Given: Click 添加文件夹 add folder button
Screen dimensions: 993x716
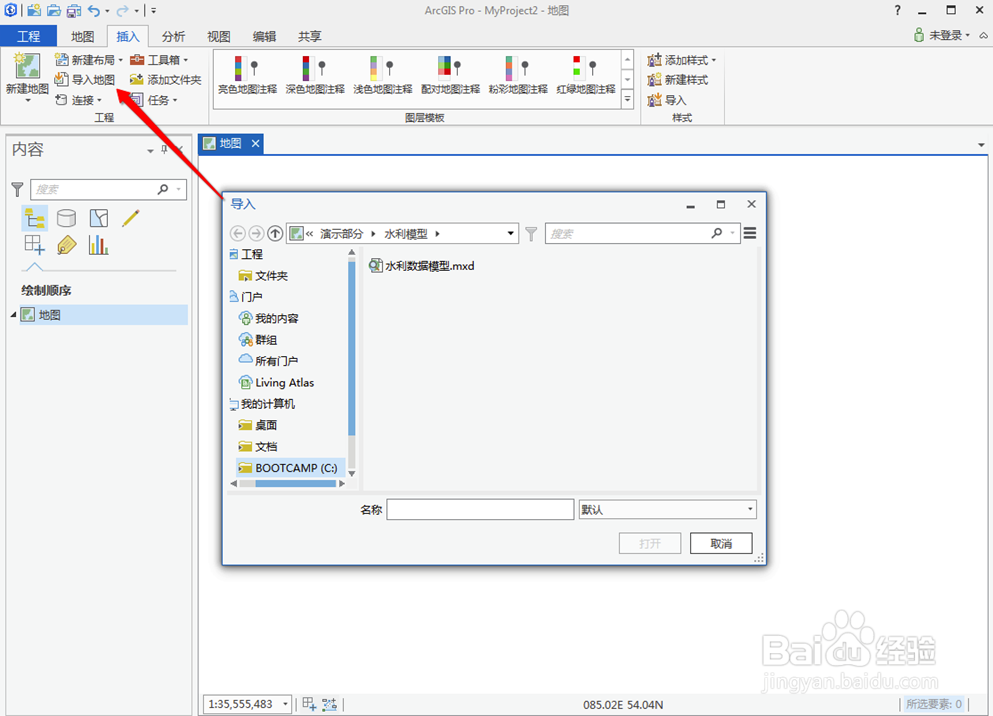Looking at the screenshot, I should (165, 80).
